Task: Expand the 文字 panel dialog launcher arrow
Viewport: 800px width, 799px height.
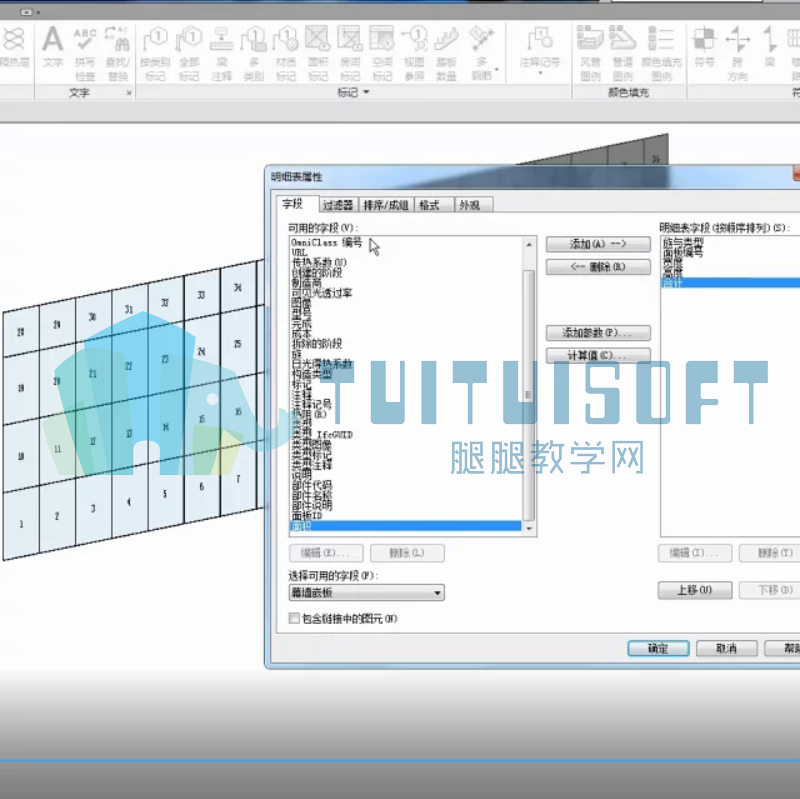Action: [129, 93]
